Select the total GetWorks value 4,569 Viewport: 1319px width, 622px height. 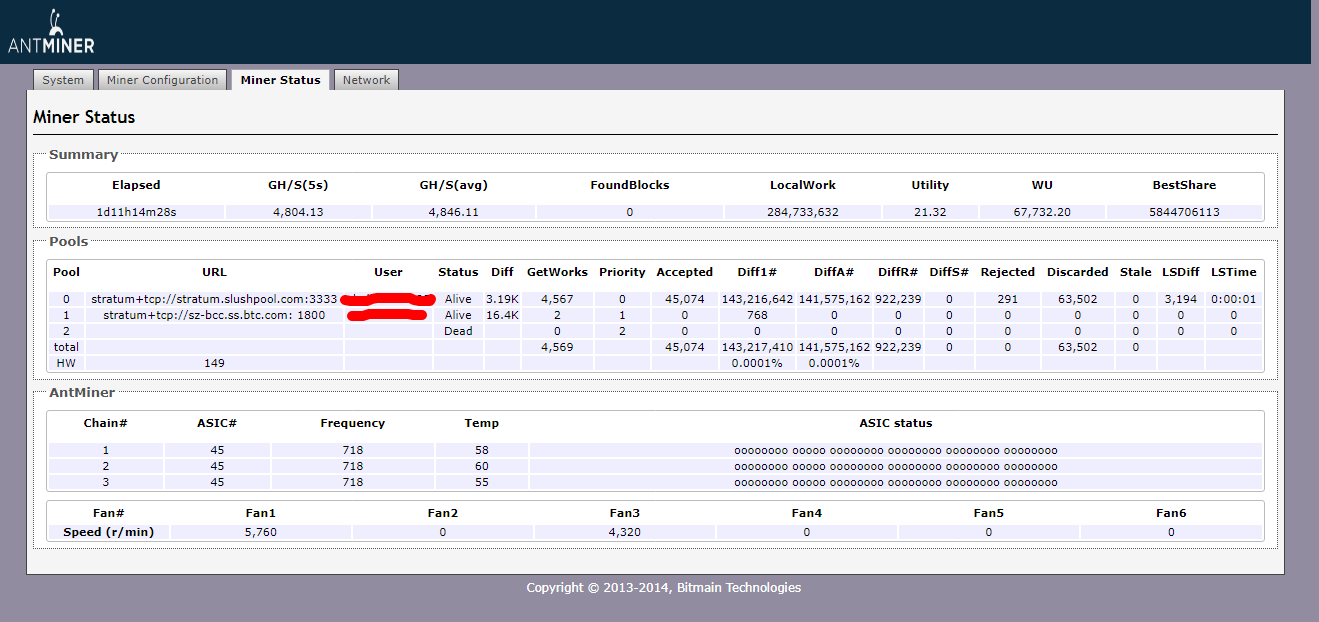[557, 347]
